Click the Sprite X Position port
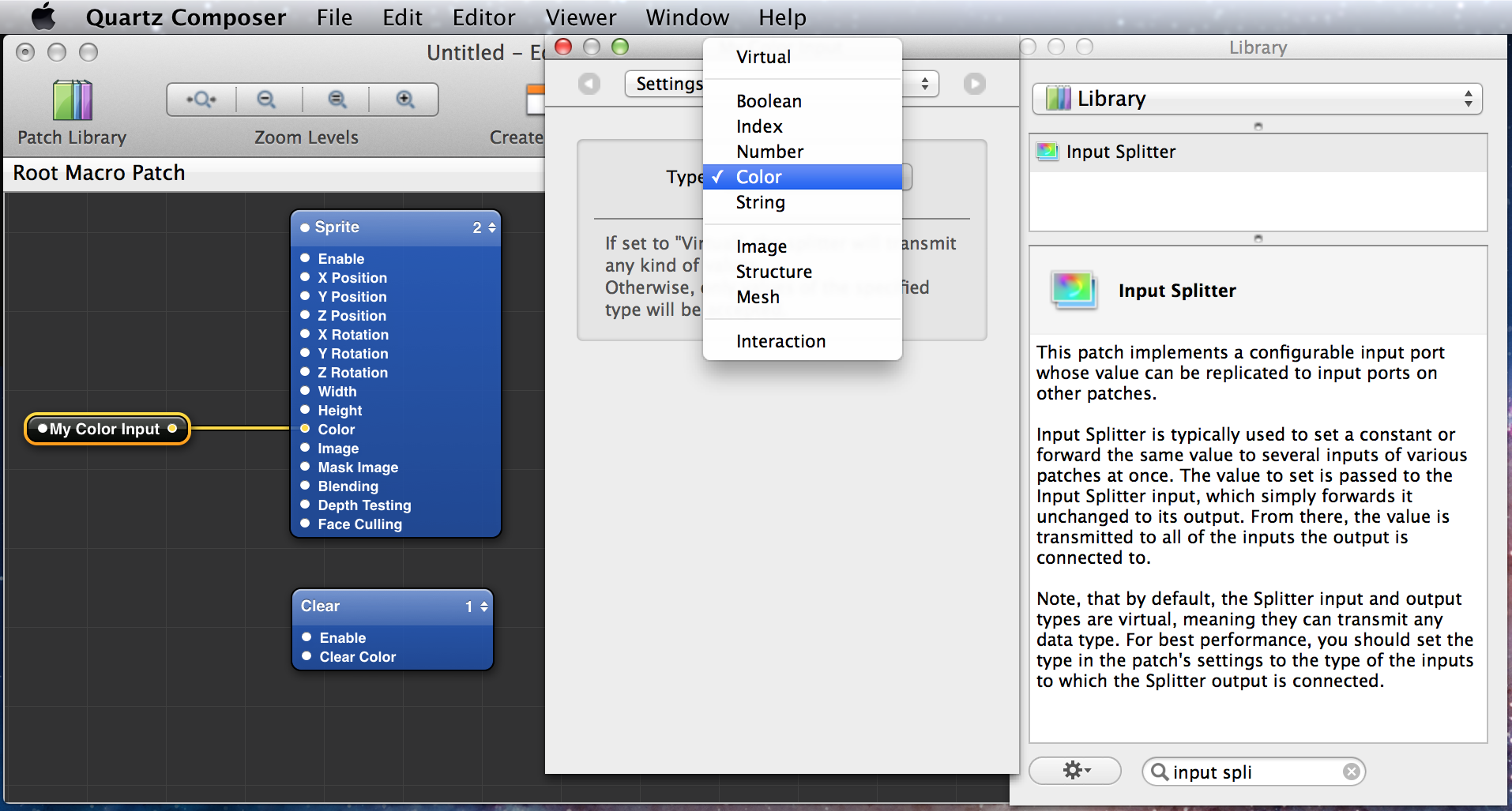The height and width of the screenshot is (811, 1512). coord(305,277)
